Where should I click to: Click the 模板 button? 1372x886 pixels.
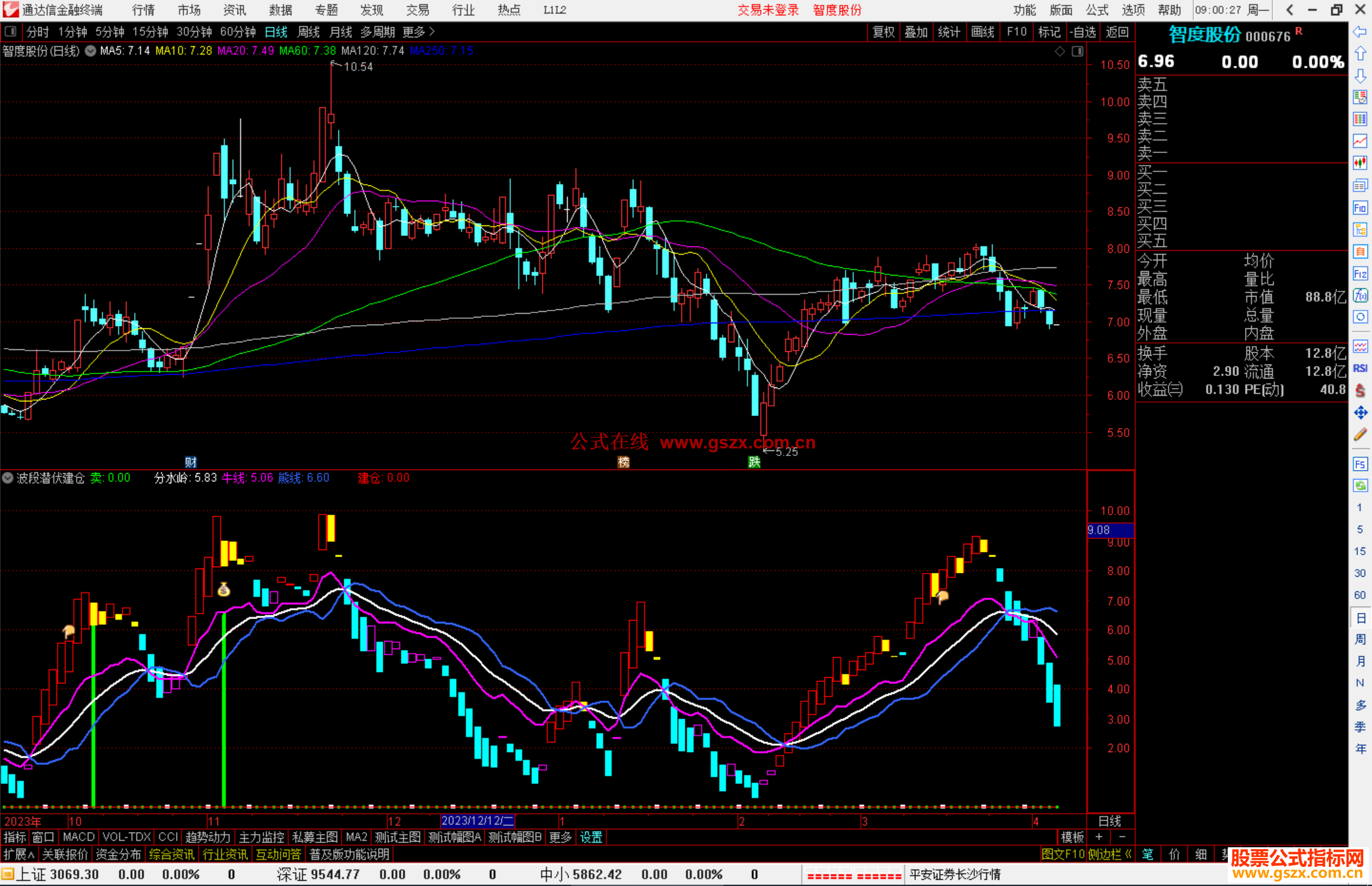tap(1072, 837)
